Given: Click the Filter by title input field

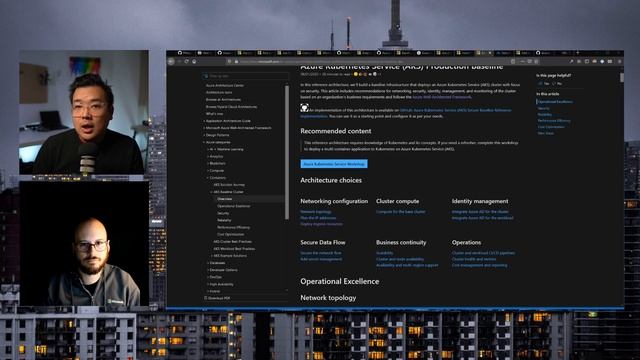Looking at the screenshot, I should [245, 76].
